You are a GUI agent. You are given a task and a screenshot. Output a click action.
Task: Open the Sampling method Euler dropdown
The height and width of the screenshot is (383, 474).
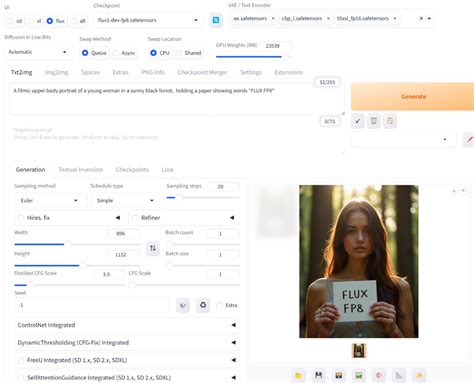49,200
